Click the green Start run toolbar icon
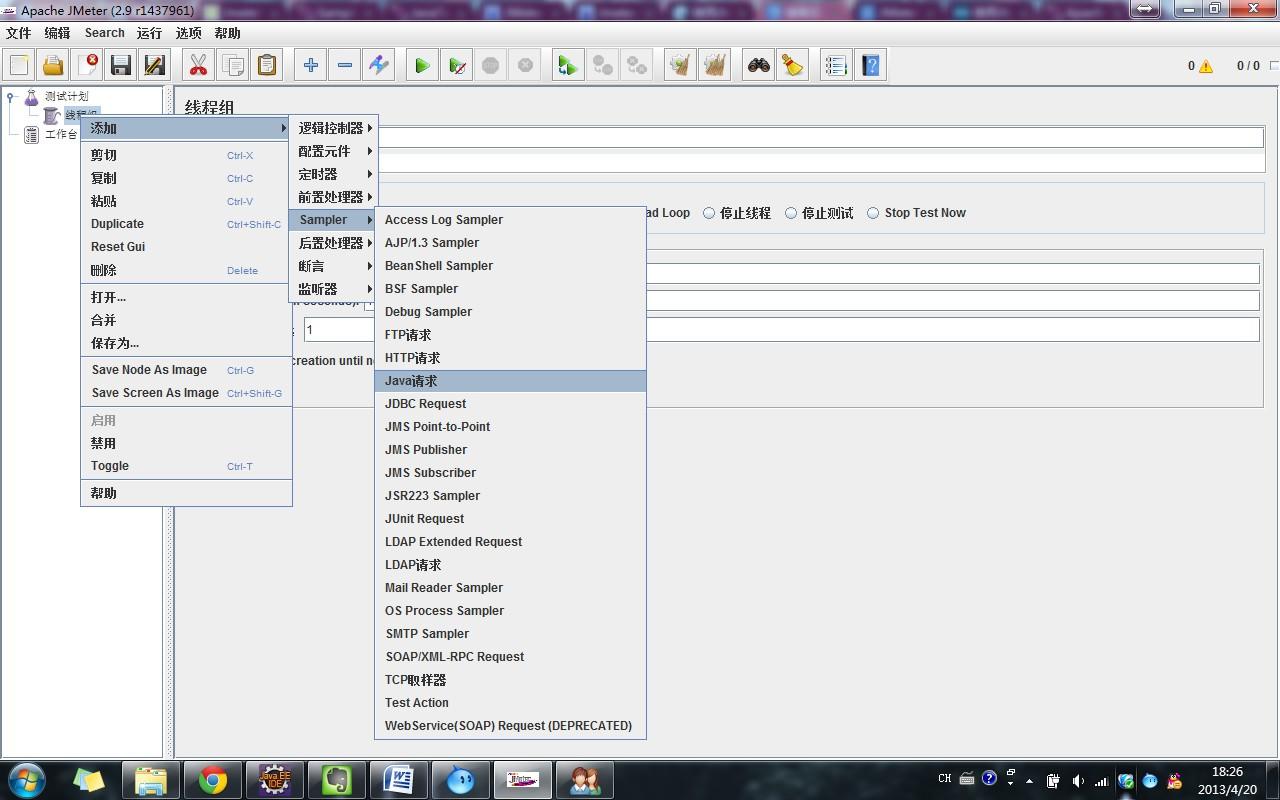The height and width of the screenshot is (800, 1280). 422,66
